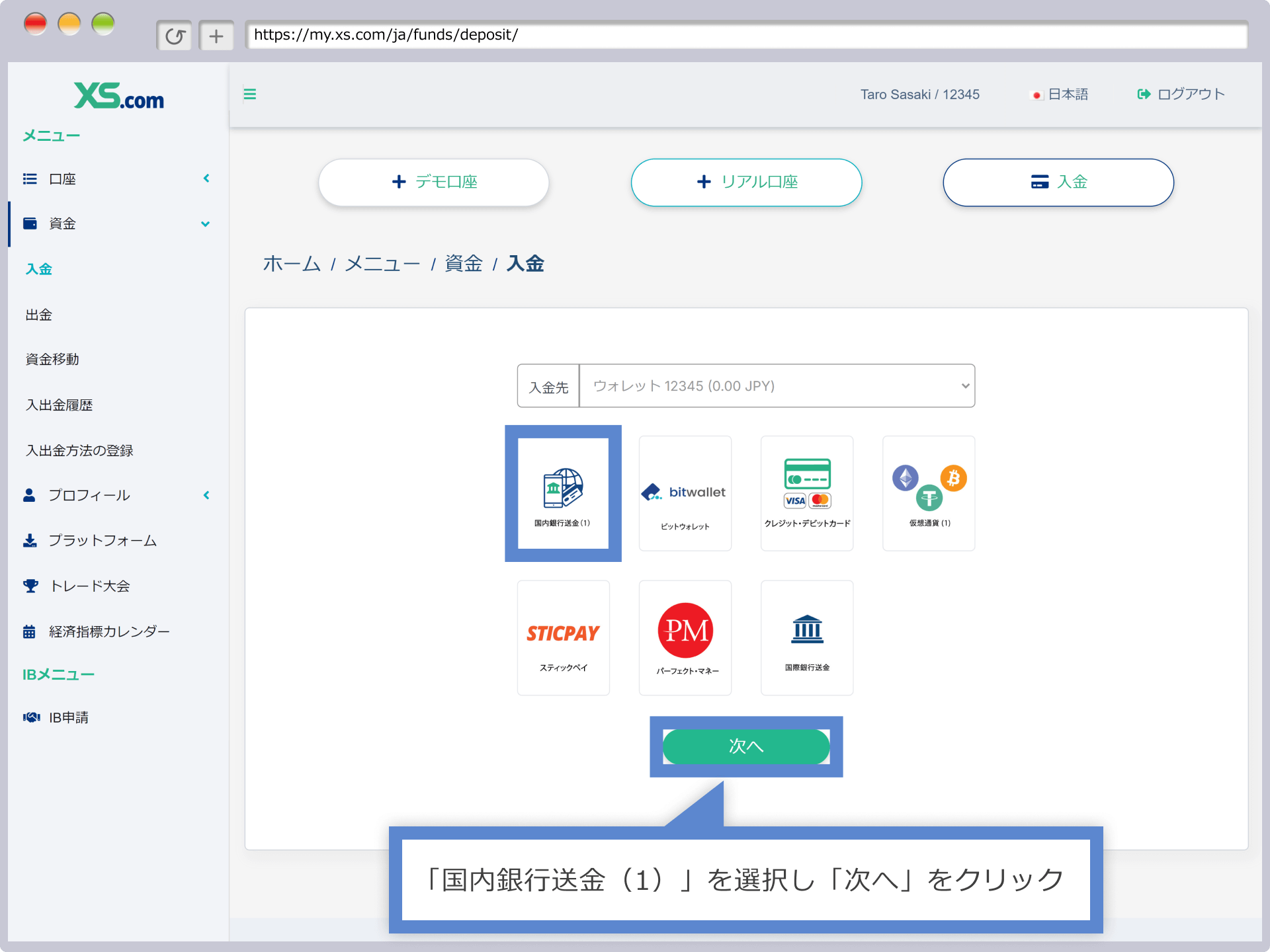Click the person icon next to プロフィール
Image resolution: width=1270 pixels, height=952 pixels.
pos(29,495)
